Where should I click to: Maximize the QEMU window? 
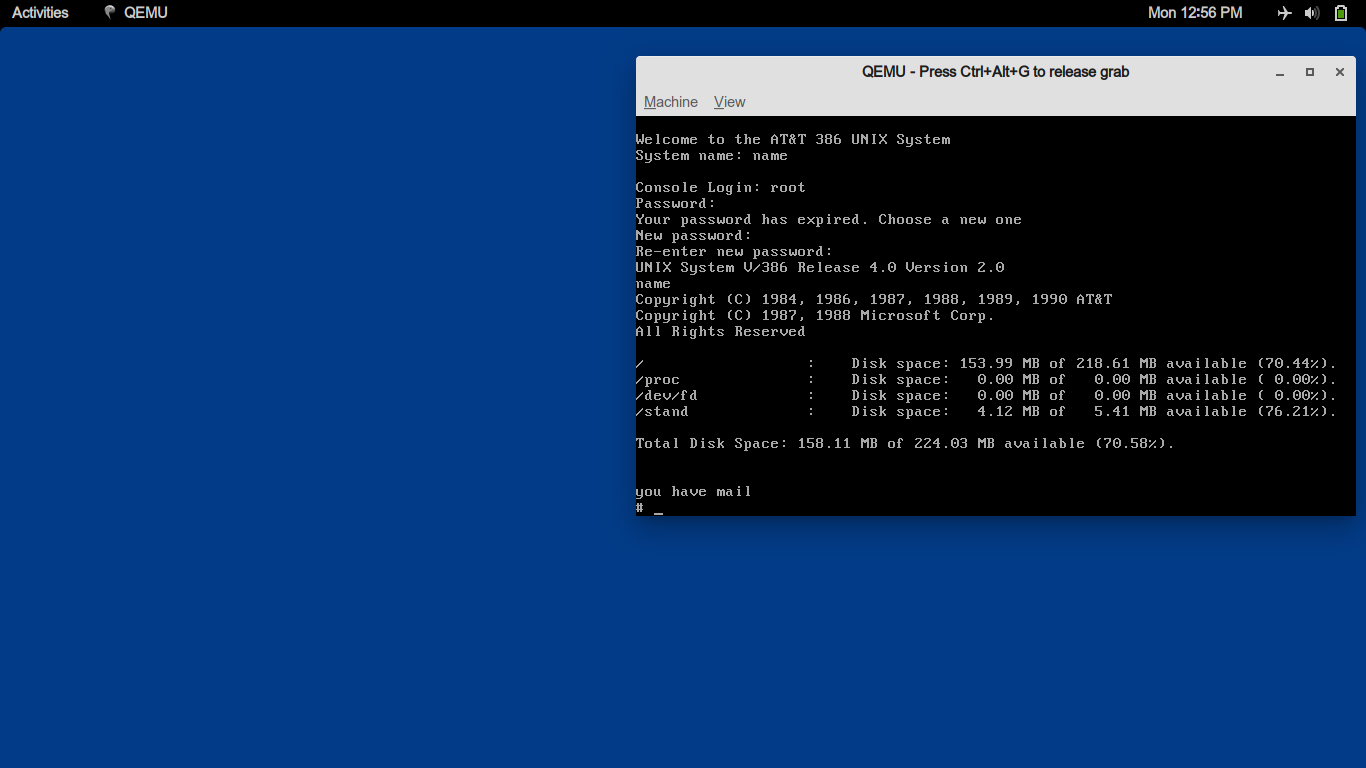click(1310, 72)
